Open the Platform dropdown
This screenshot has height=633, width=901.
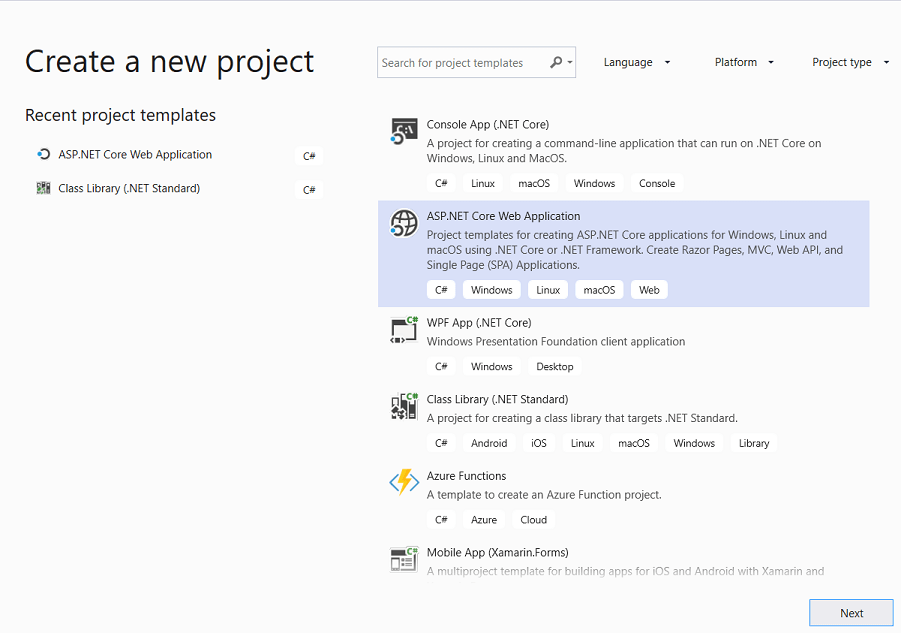coord(743,62)
